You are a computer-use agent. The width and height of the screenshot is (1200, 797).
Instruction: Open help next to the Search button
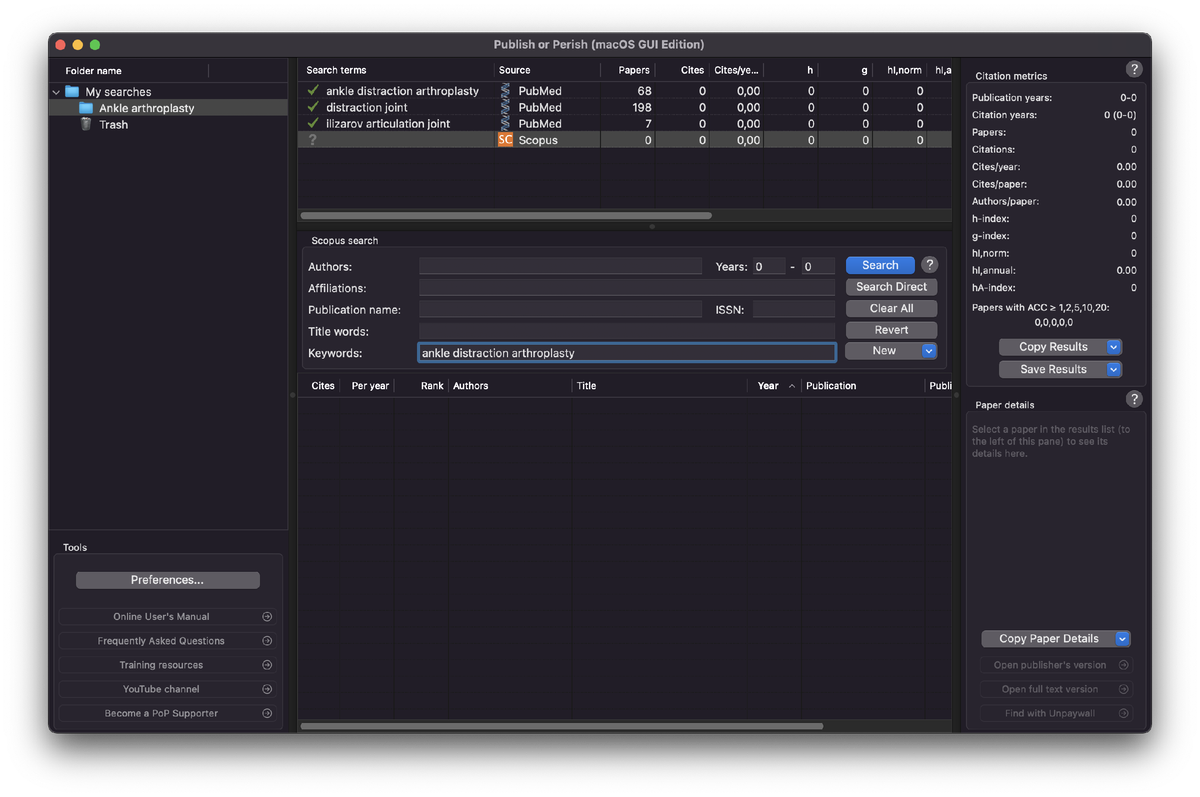pyautogui.click(x=930, y=265)
